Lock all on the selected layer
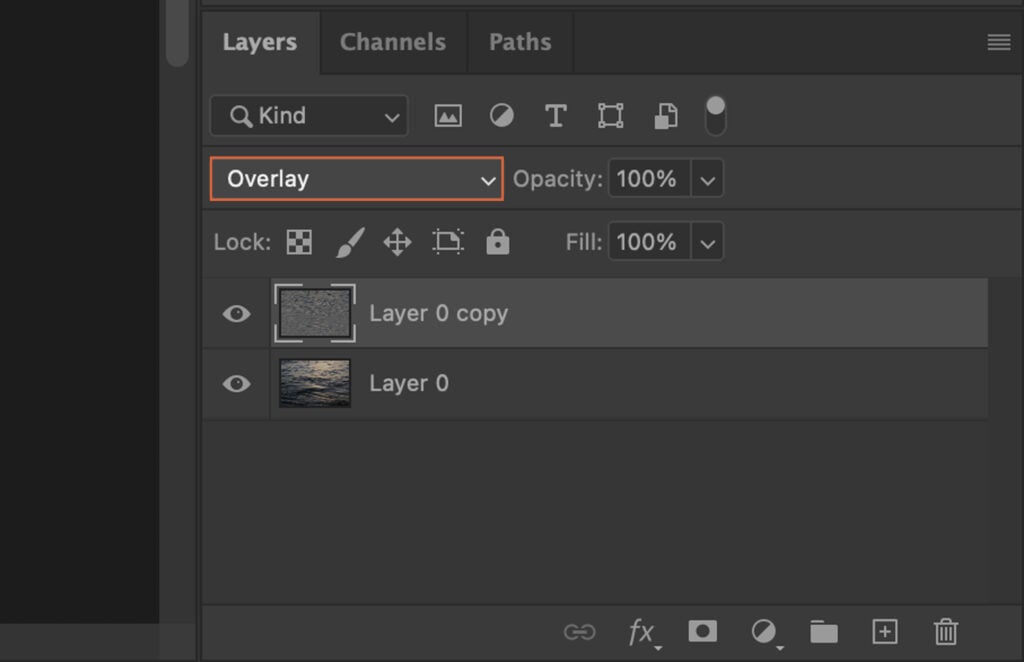The height and width of the screenshot is (662, 1024). pyautogui.click(x=498, y=241)
